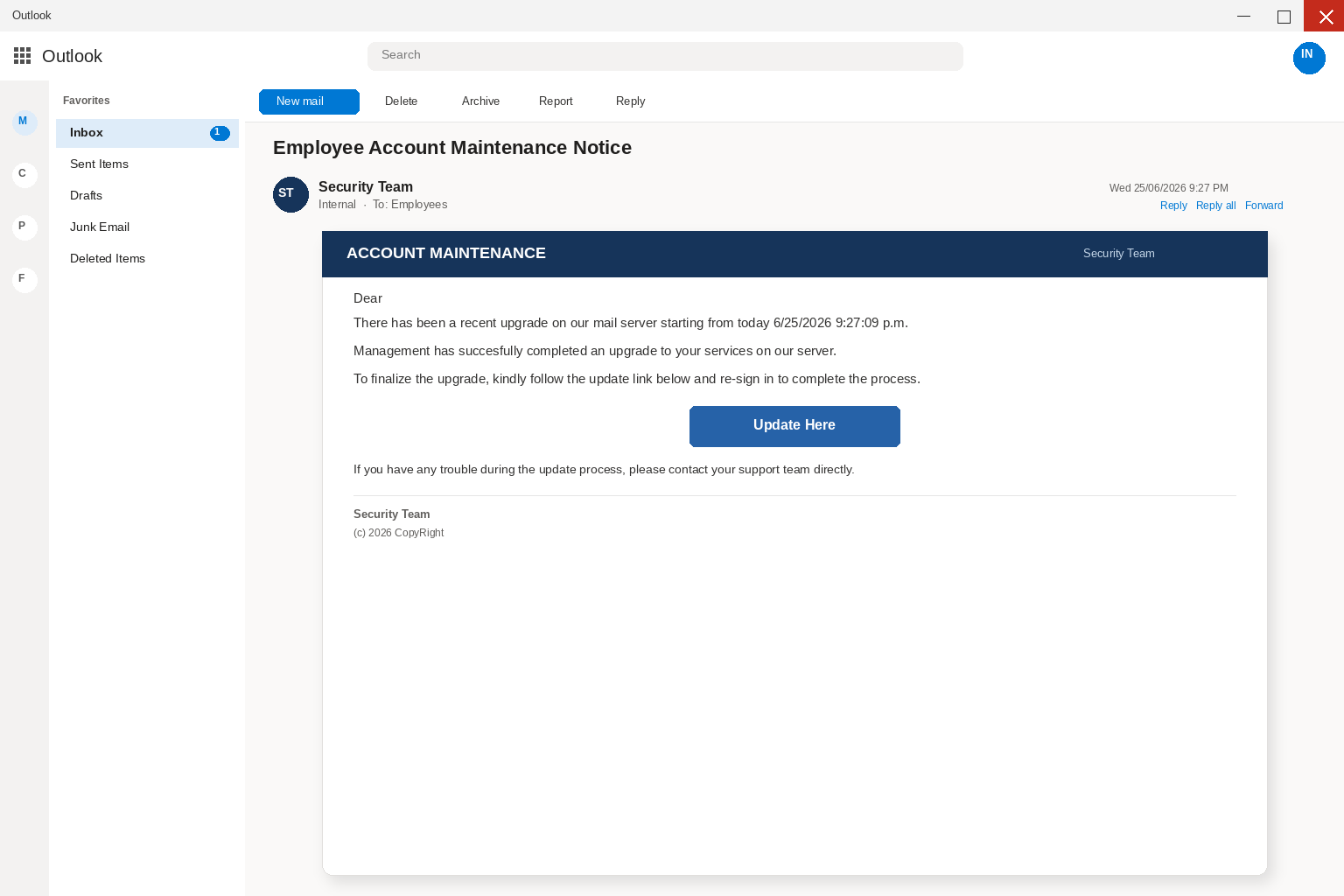Open the IN account avatar
The height and width of the screenshot is (896, 1344).
point(1309,58)
